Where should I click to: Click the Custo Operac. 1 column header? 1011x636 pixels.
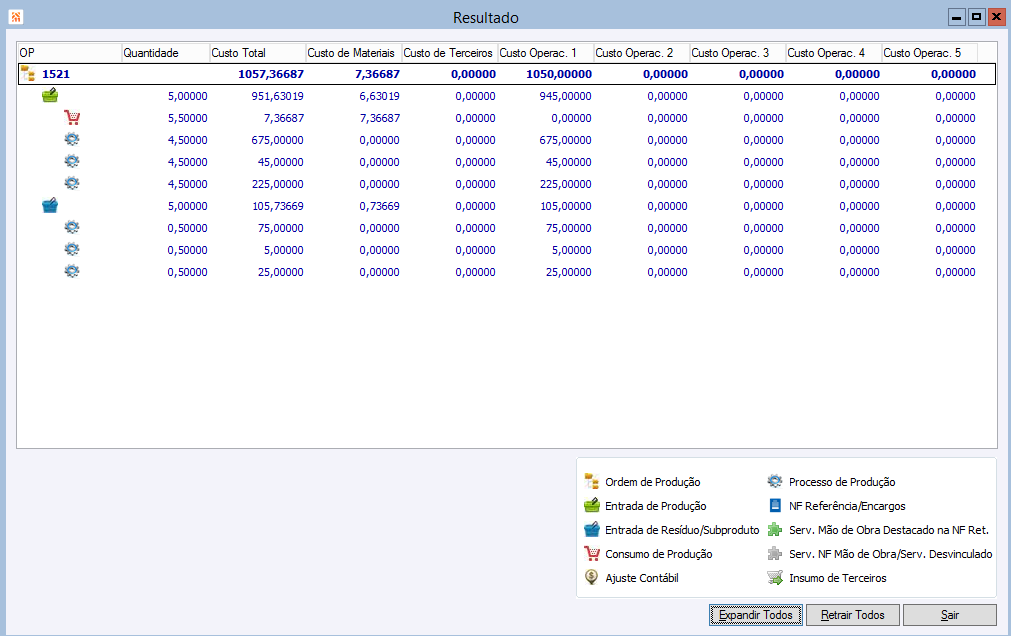[545, 53]
